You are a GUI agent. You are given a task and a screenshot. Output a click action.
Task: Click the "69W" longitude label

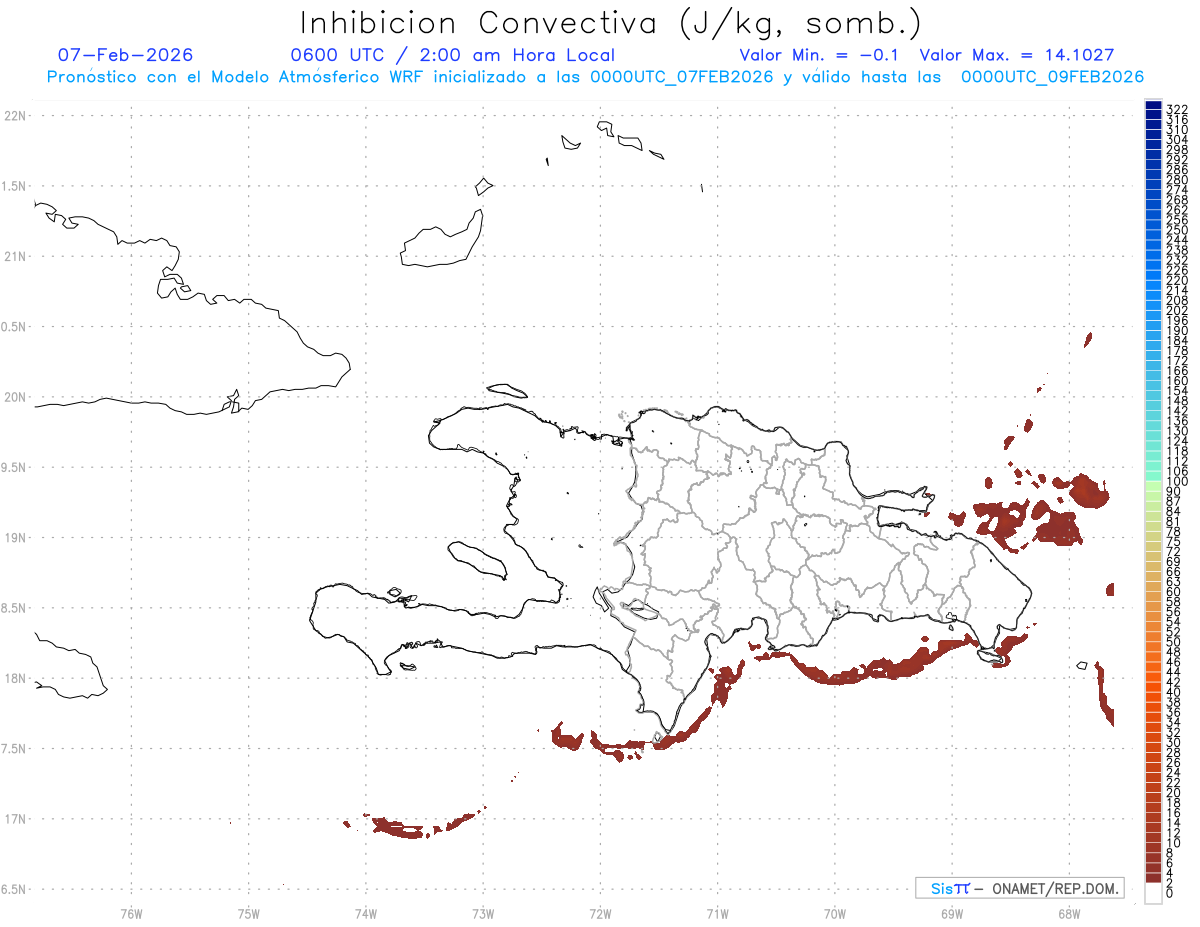[952, 913]
